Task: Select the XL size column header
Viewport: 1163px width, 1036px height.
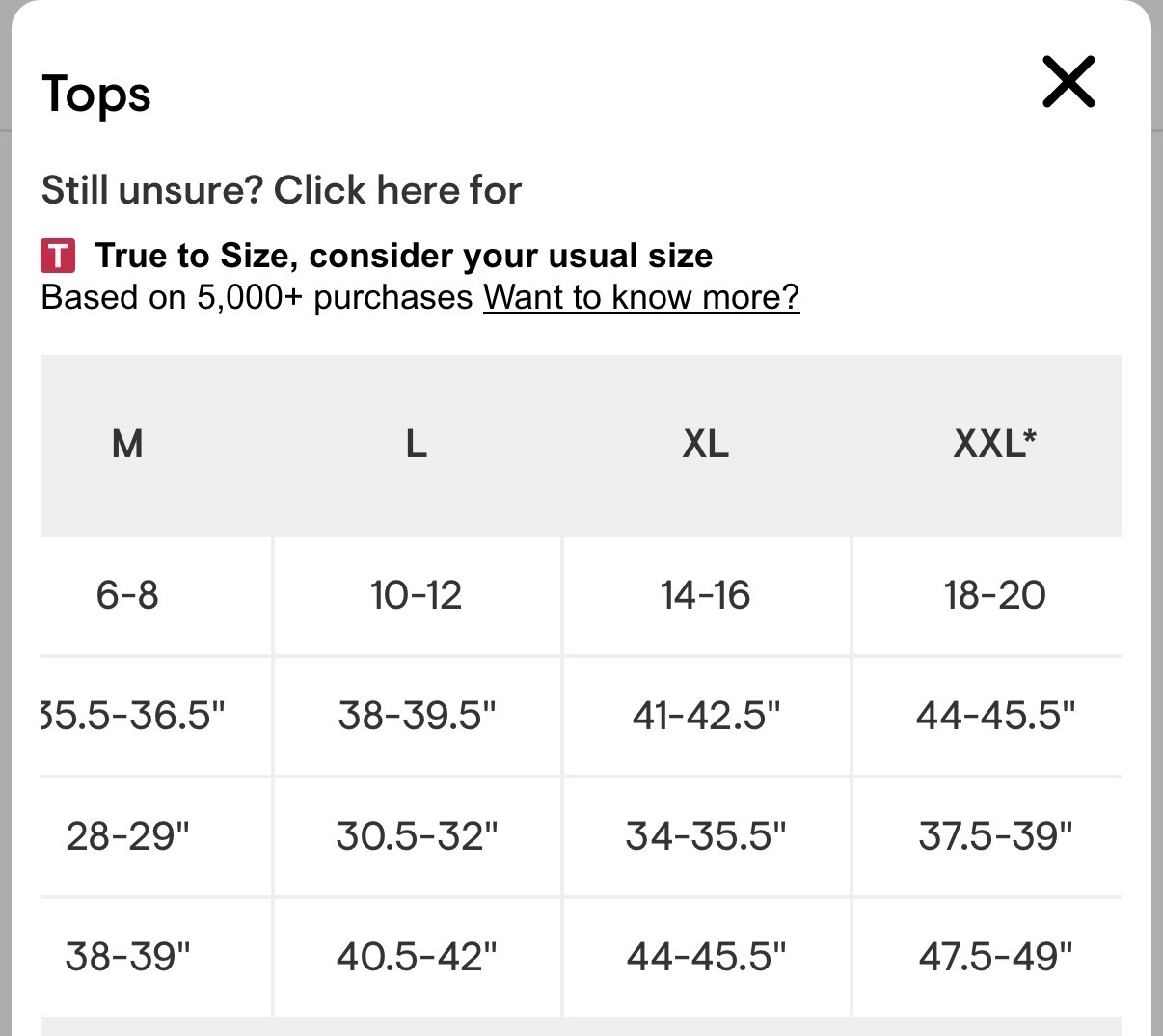Action: tap(706, 444)
